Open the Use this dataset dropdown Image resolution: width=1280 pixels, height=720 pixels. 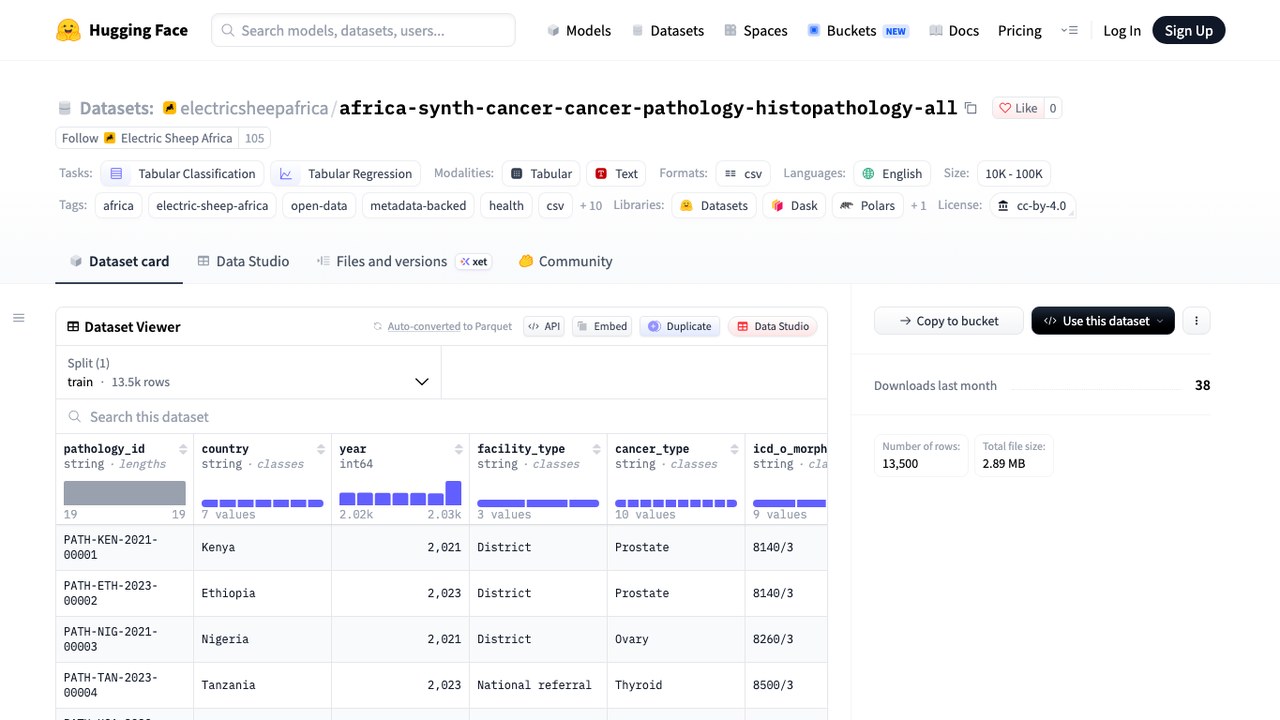pos(1103,321)
